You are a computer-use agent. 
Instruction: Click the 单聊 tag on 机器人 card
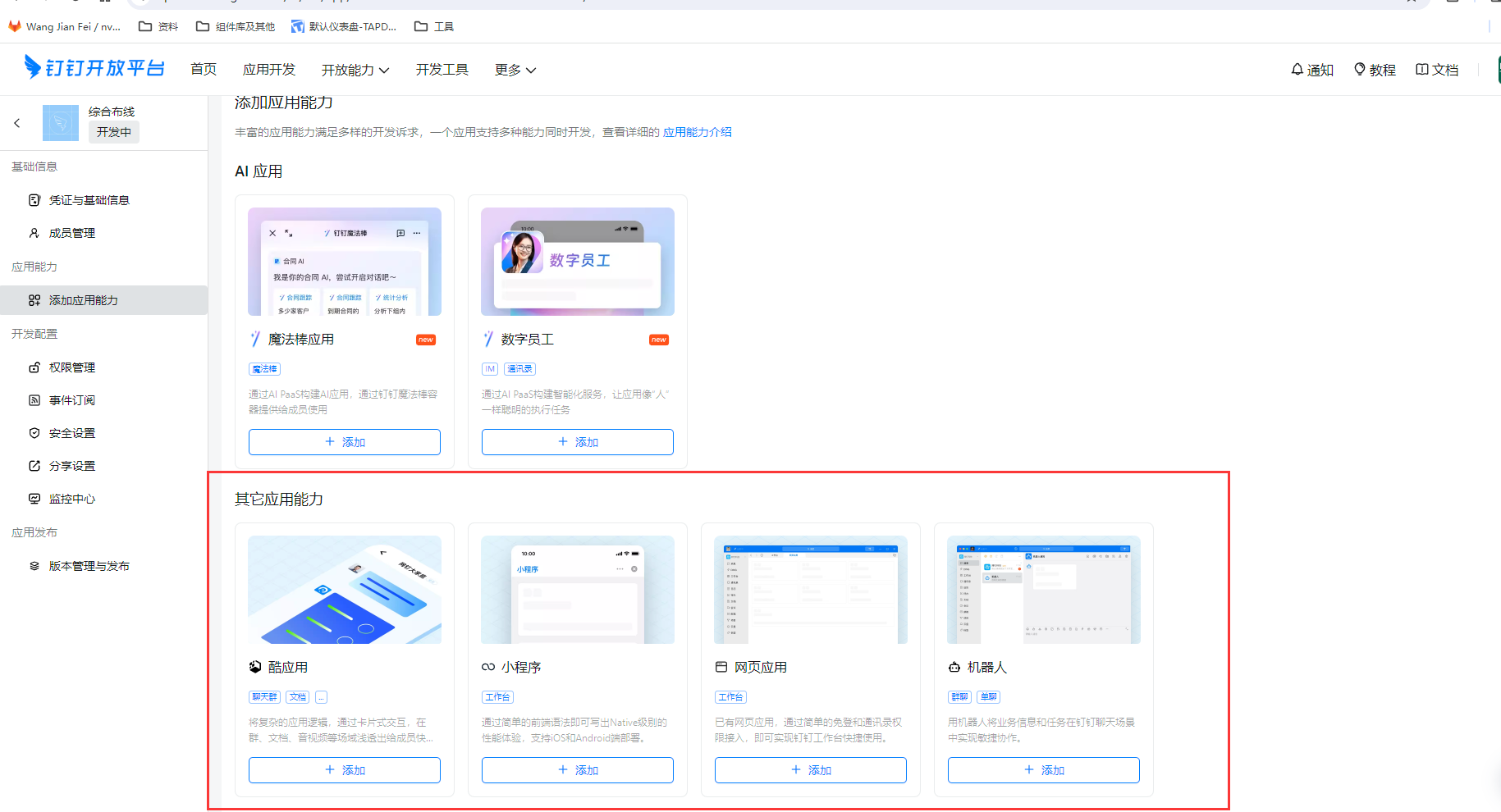989,697
